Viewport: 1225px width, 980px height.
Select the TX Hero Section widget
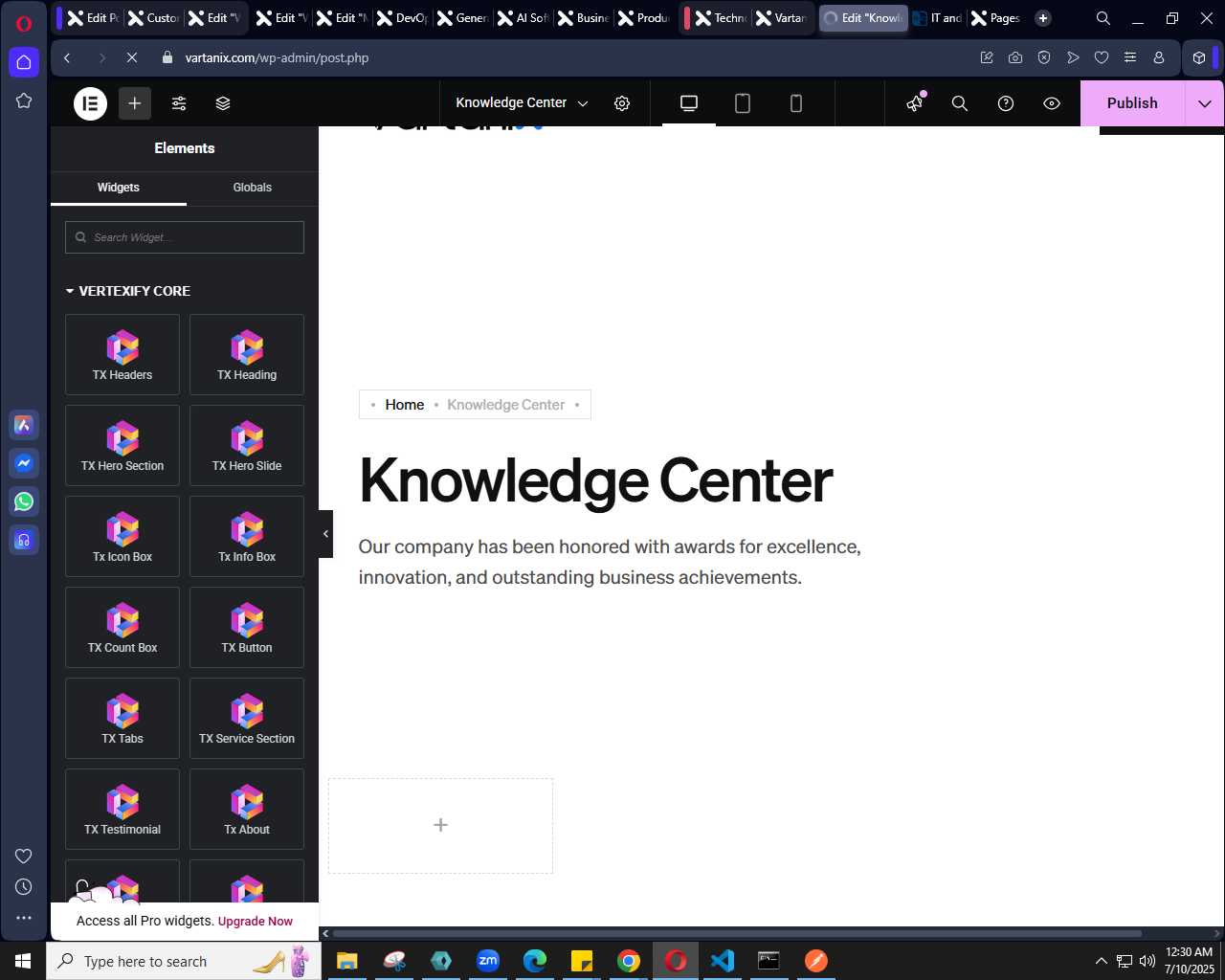coord(122,445)
